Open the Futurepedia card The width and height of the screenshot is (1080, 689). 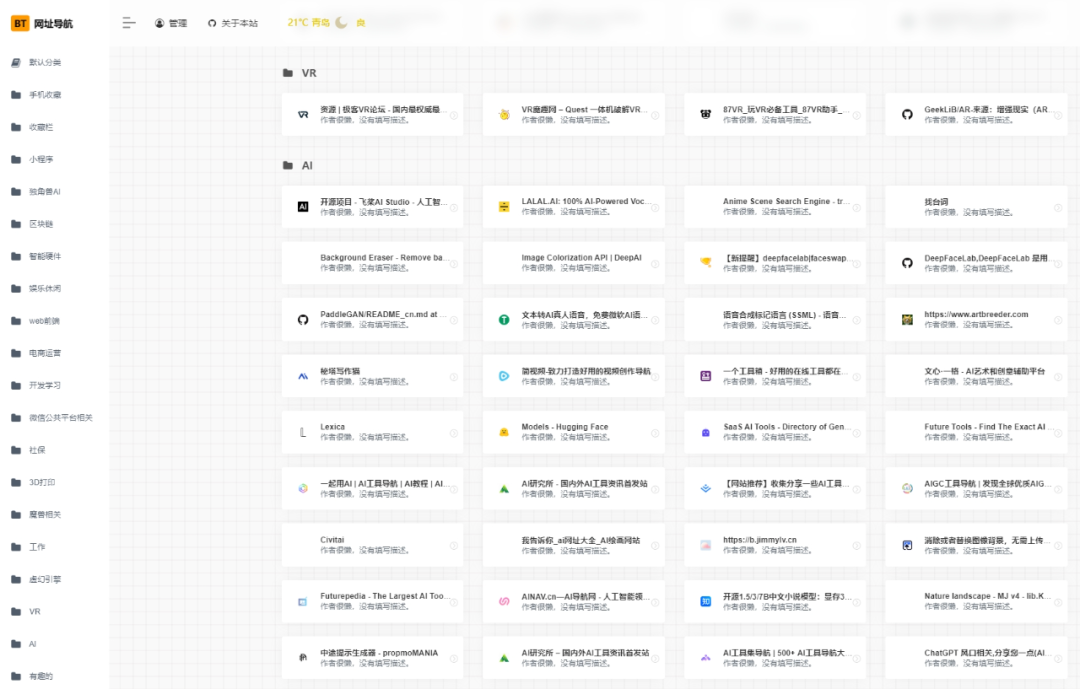coord(373,601)
